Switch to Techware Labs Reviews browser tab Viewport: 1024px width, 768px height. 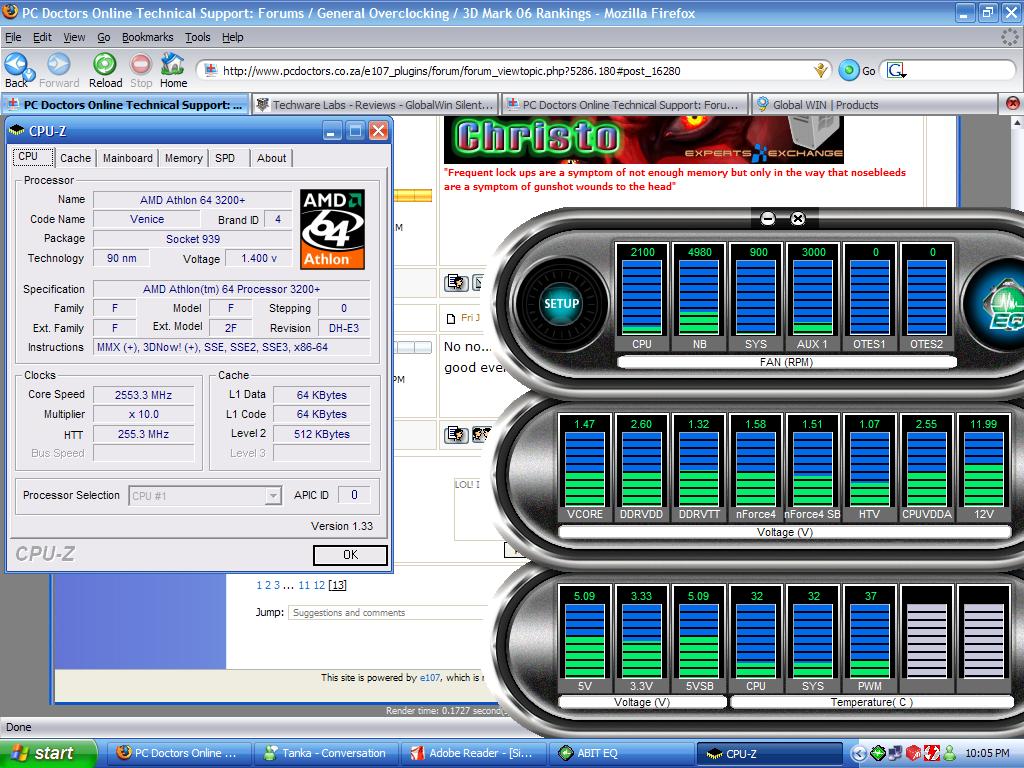[x=375, y=104]
